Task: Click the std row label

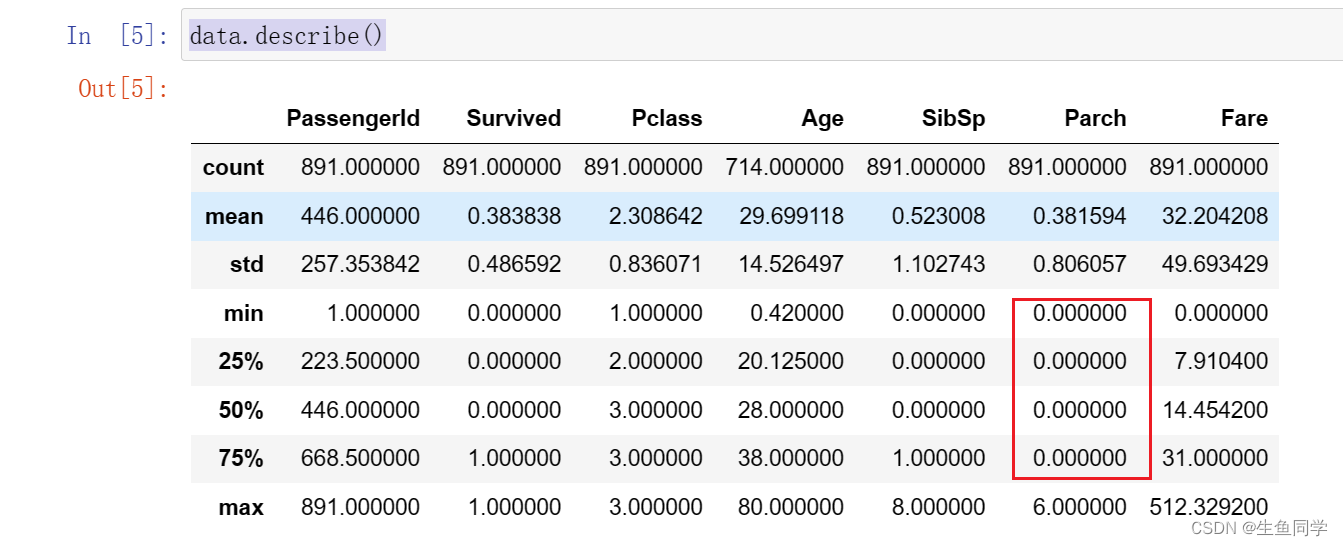Action: 246,265
